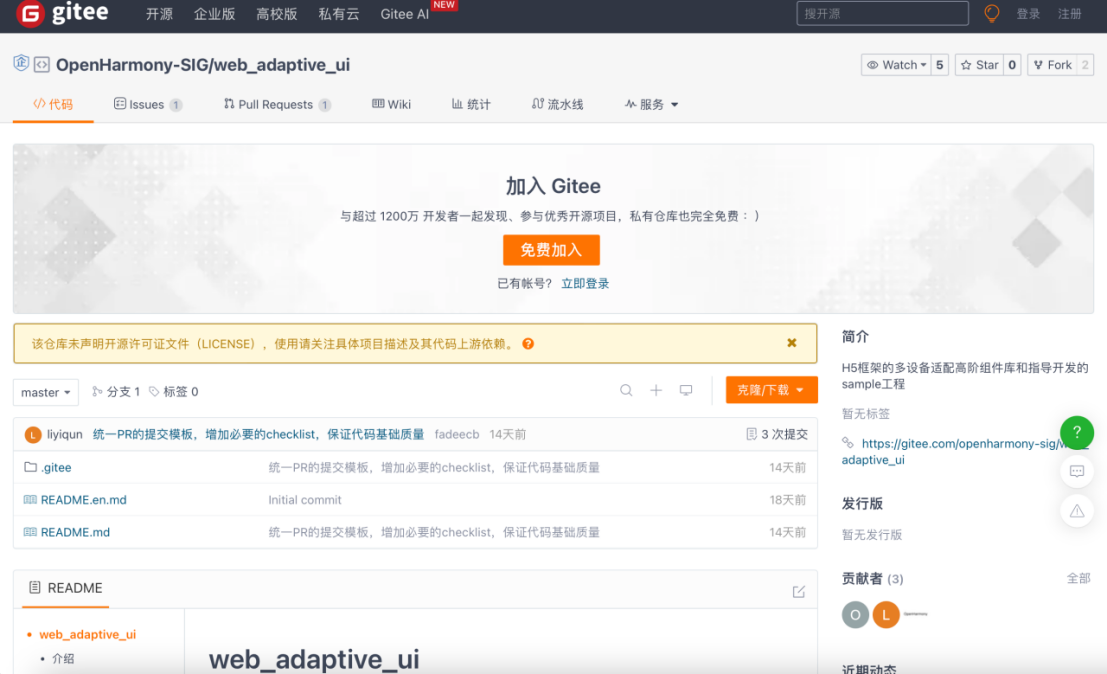Click the commit hash fadeecb
The width and height of the screenshot is (1107, 674).
(457, 434)
